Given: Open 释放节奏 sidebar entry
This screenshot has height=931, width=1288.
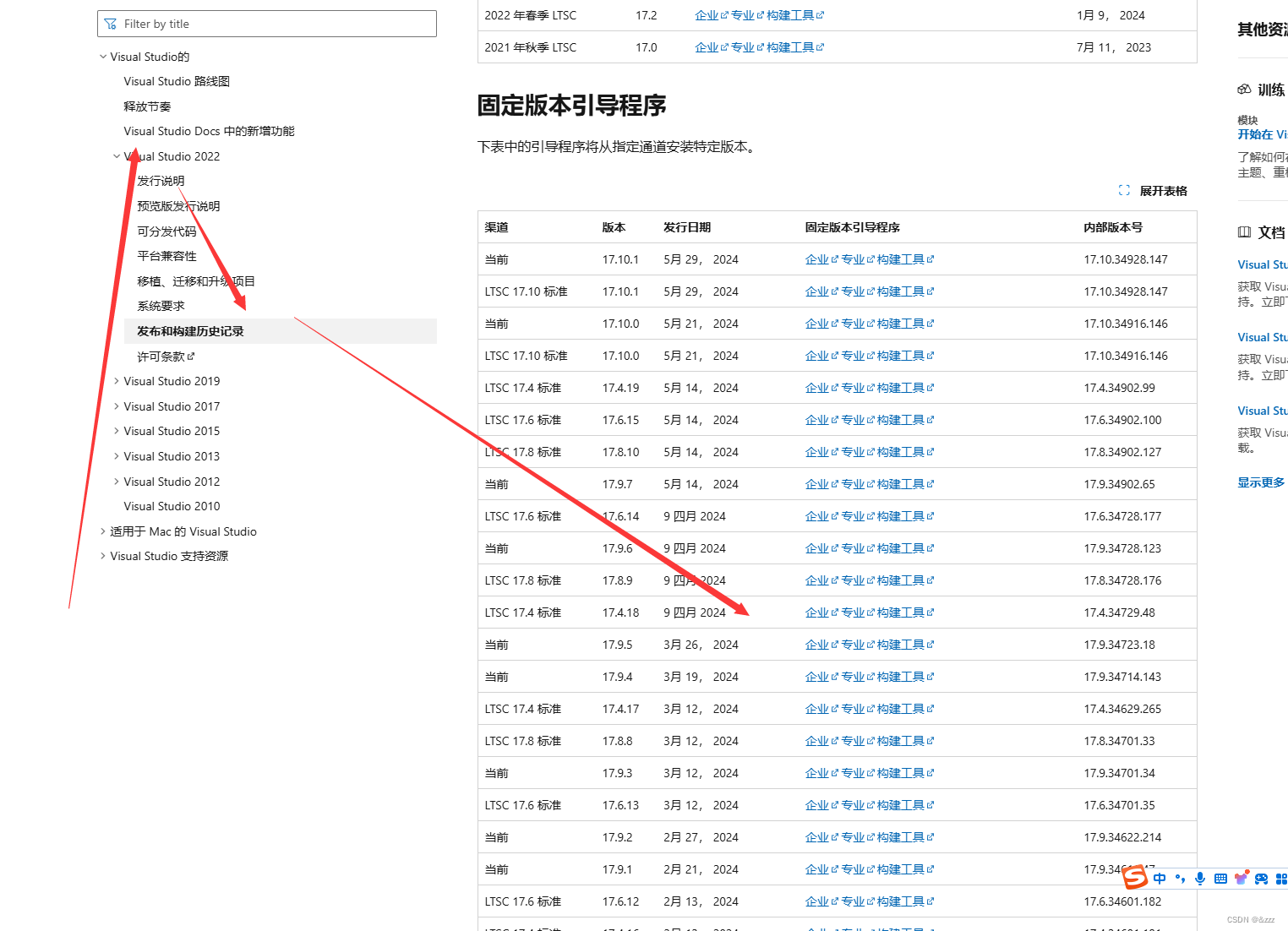Looking at the screenshot, I should click(147, 106).
